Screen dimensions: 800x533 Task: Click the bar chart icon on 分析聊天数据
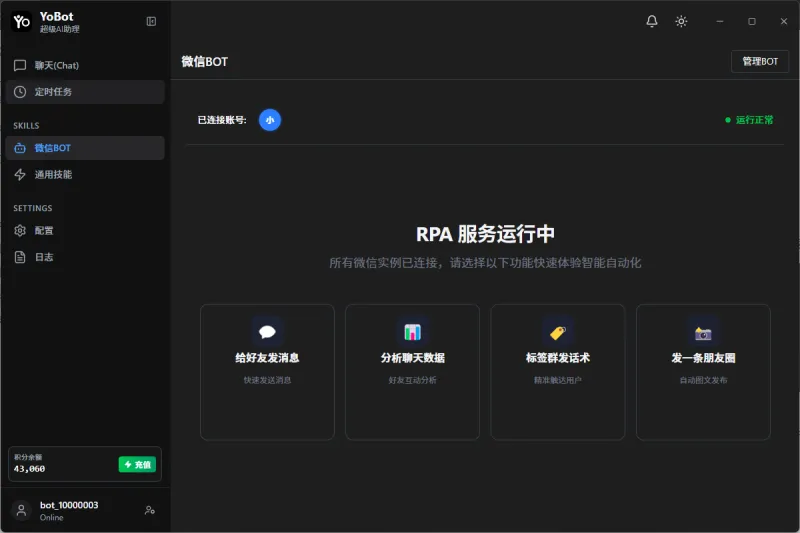pos(412,332)
